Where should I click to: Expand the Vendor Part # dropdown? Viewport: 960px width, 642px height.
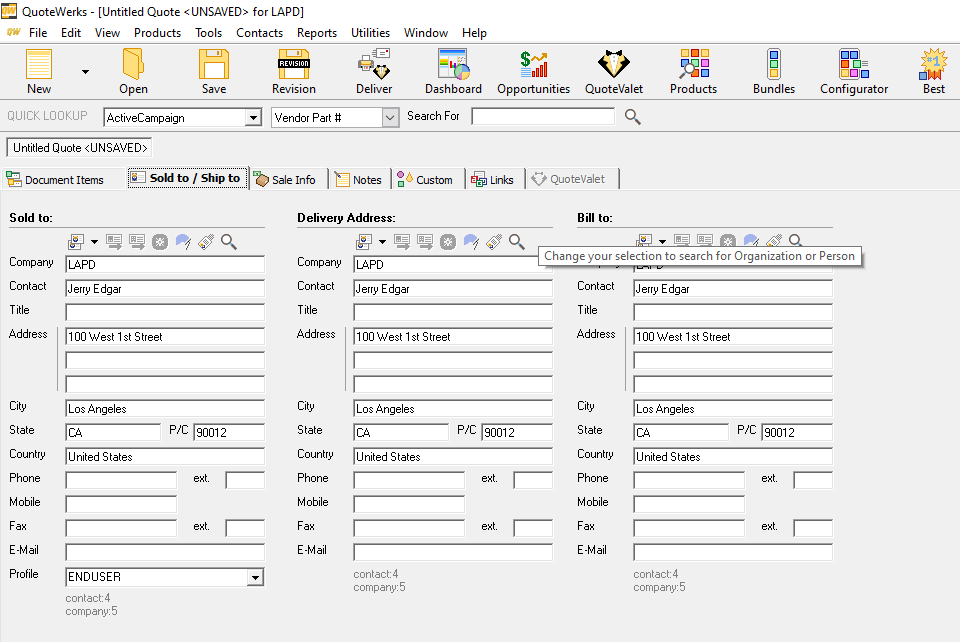click(x=390, y=118)
